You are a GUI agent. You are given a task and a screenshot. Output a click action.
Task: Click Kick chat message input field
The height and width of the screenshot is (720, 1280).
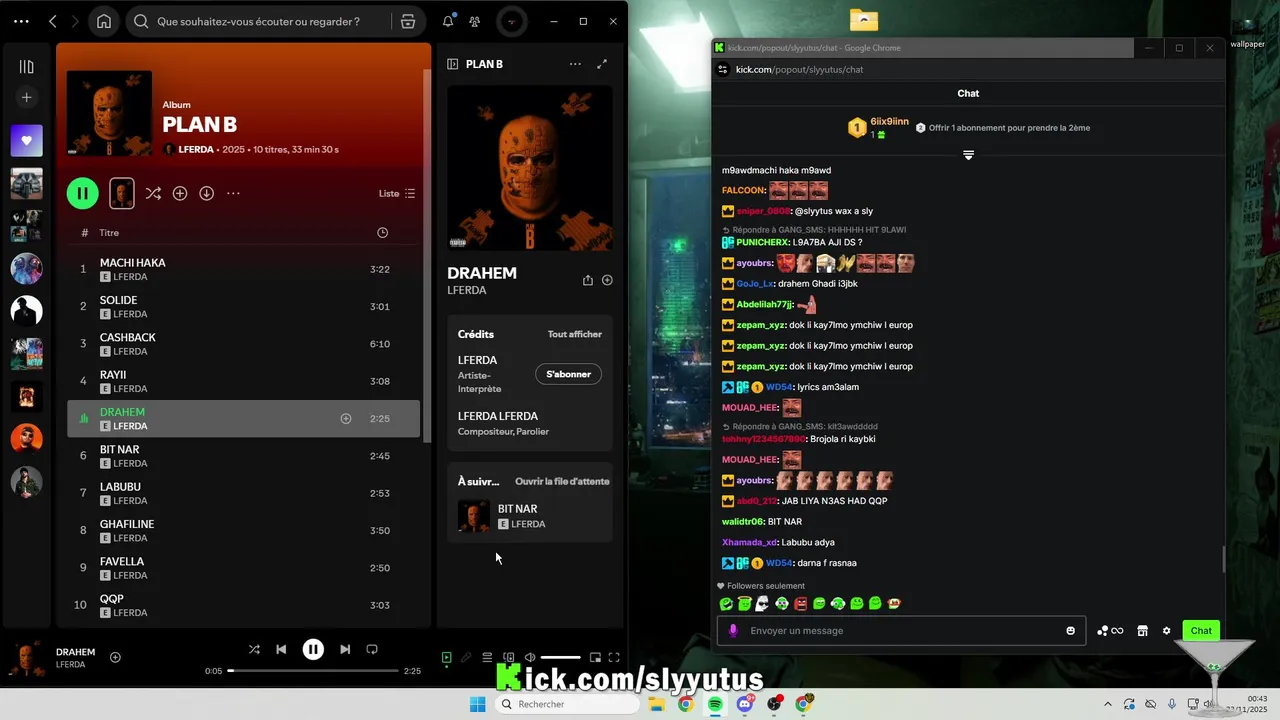(x=901, y=630)
